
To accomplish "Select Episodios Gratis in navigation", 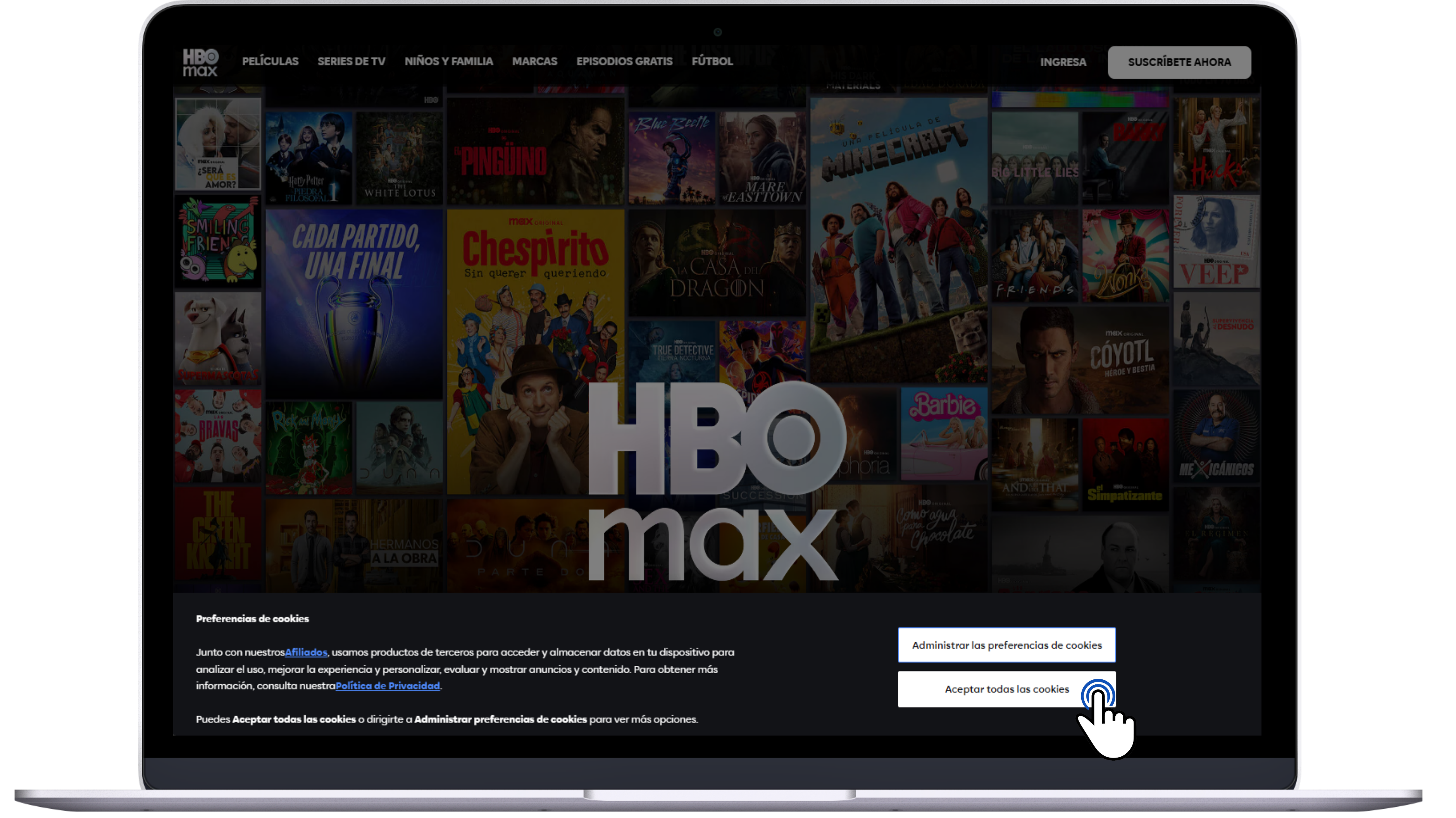I will coord(624,62).
